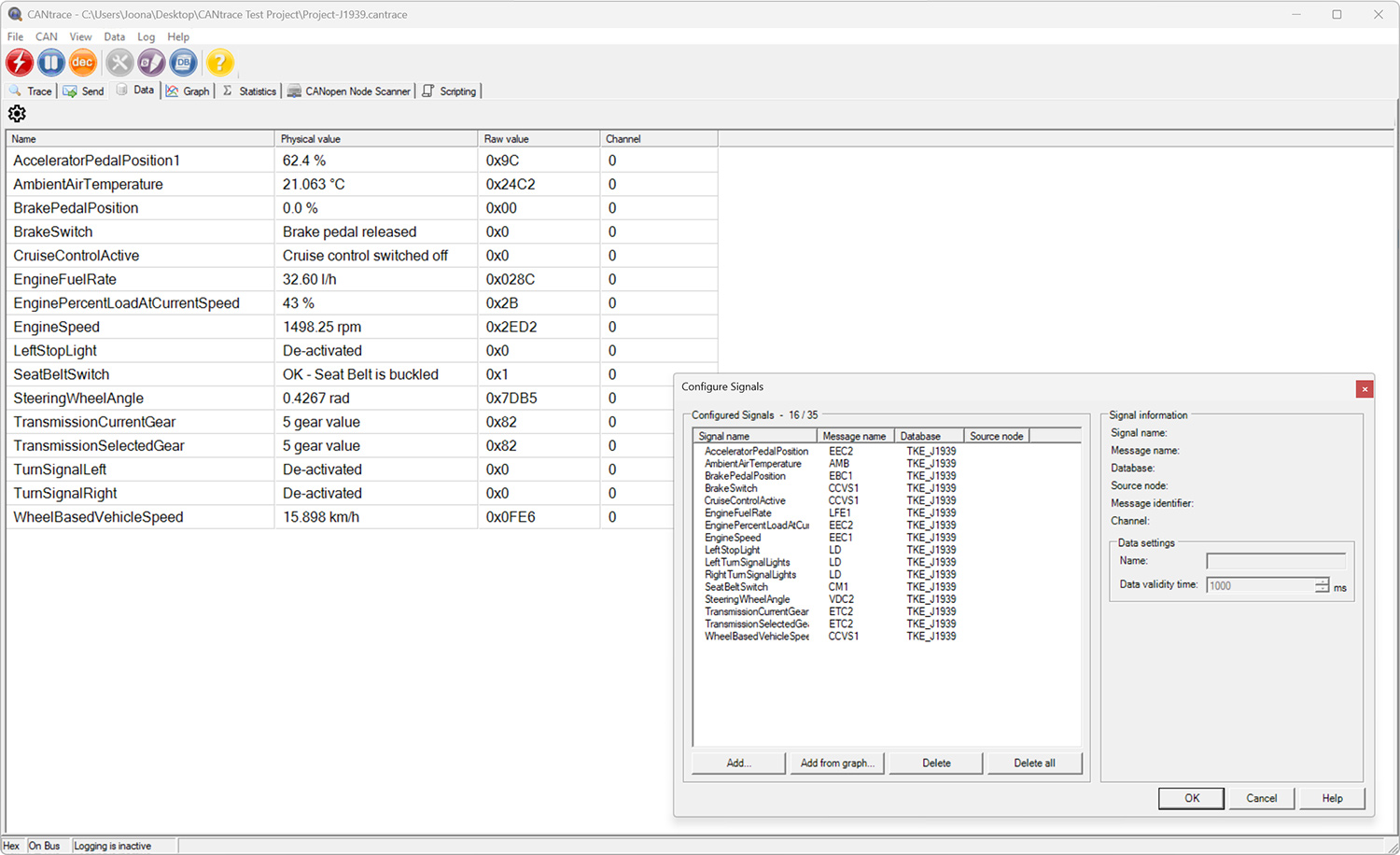The height and width of the screenshot is (855, 1400).
Task: Select BrakePedalPosition in configured signals list
Action: pos(745,476)
